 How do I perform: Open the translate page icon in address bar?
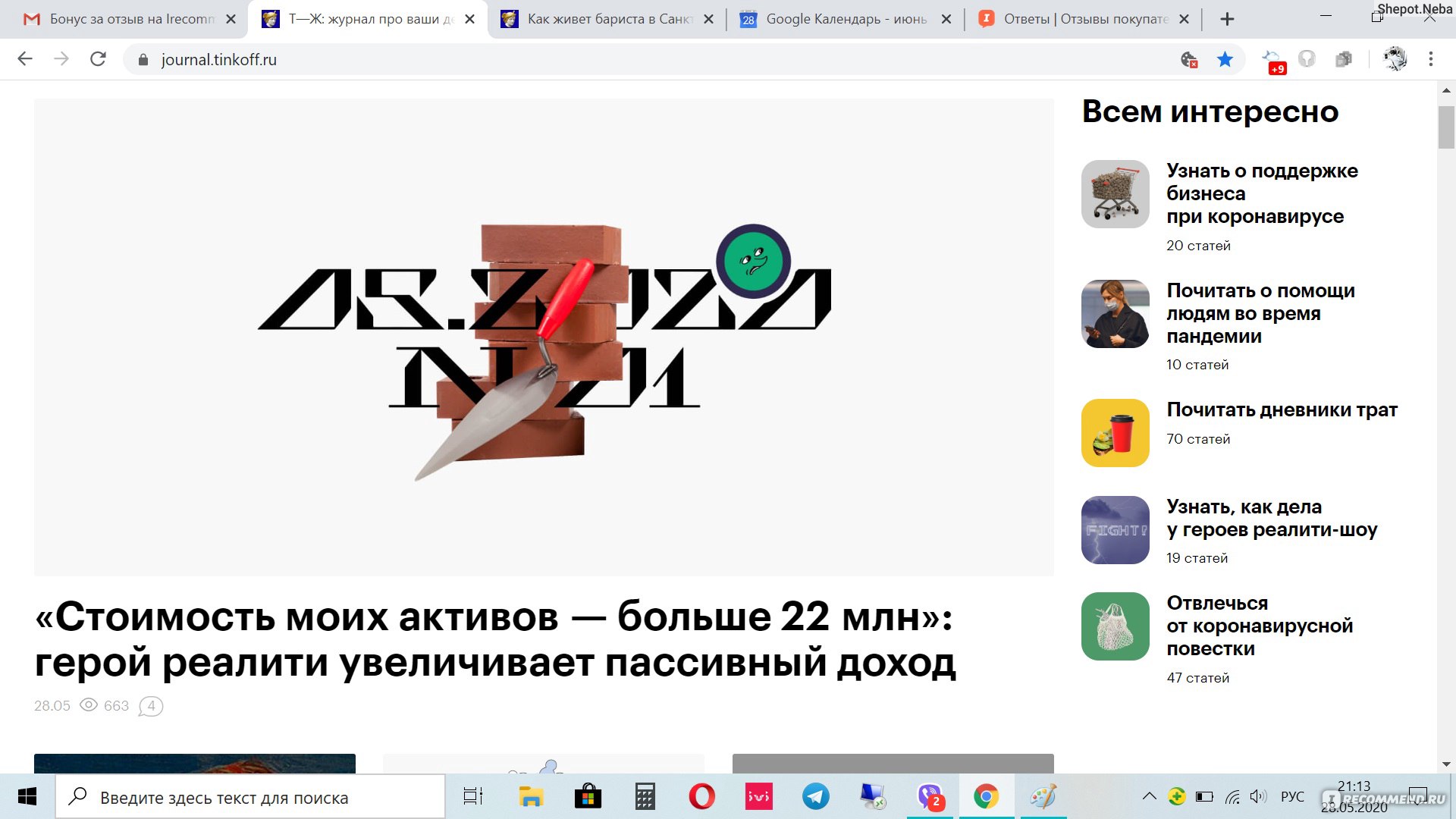point(1189,59)
